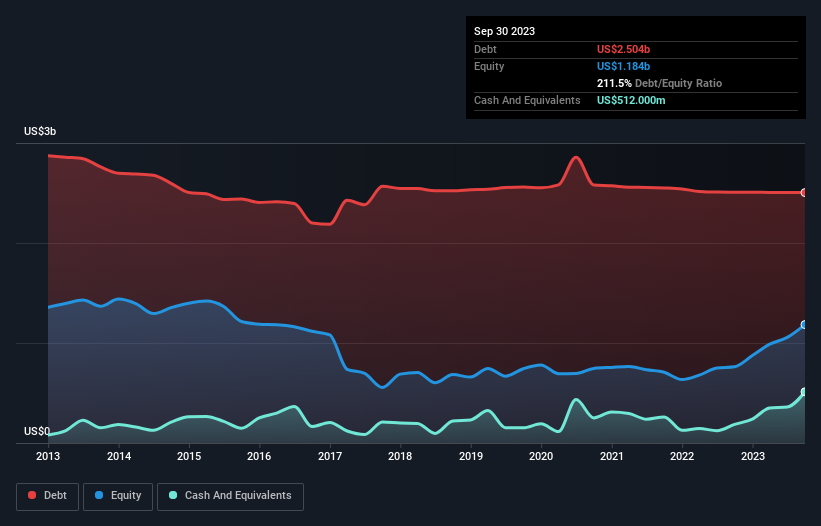Click the US$0 y-axis label

click(x=37, y=432)
